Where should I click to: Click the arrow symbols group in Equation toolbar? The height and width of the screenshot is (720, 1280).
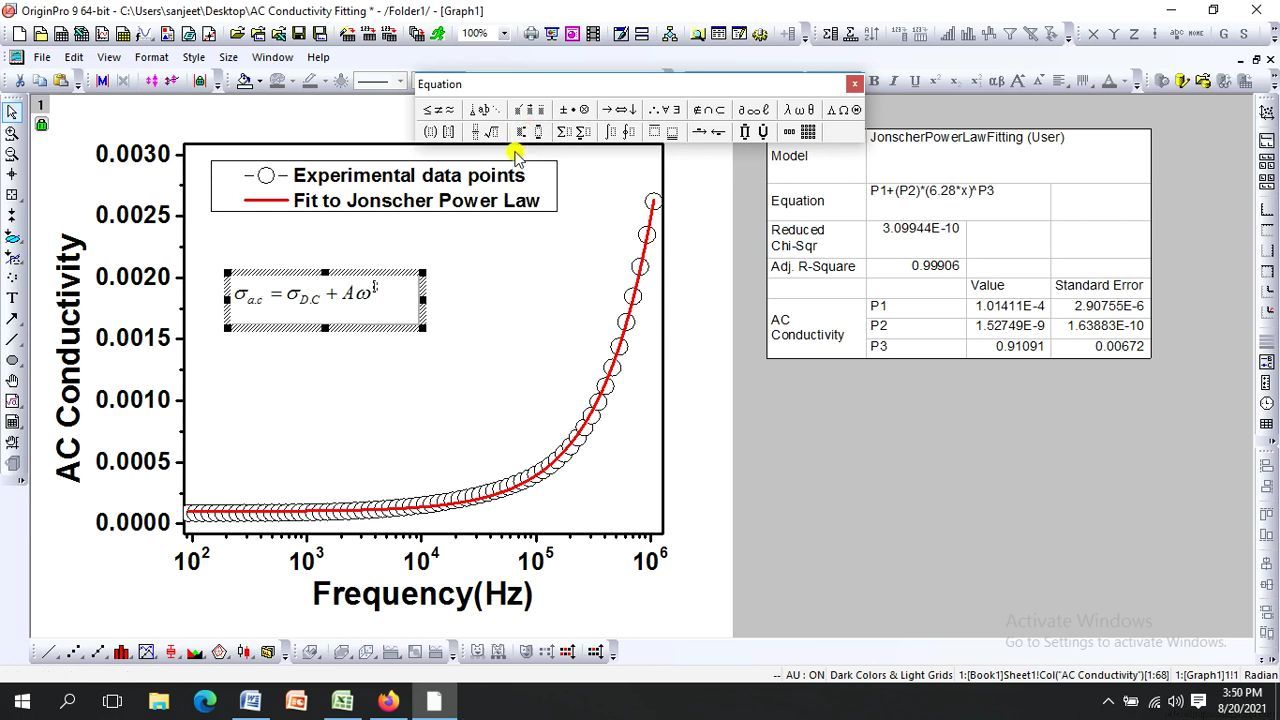620,110
